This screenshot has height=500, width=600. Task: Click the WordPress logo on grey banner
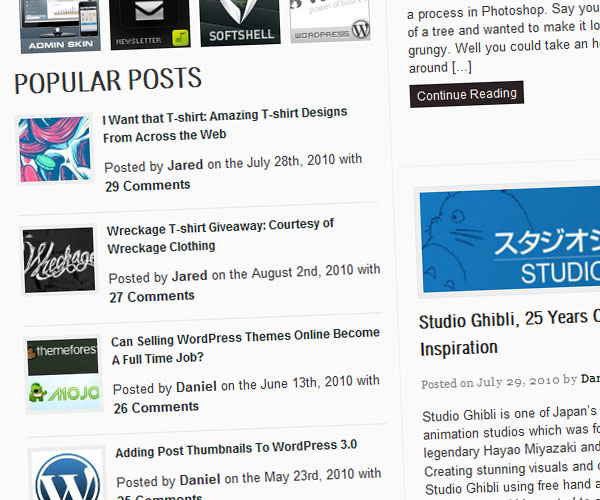[x=361, y=29]
